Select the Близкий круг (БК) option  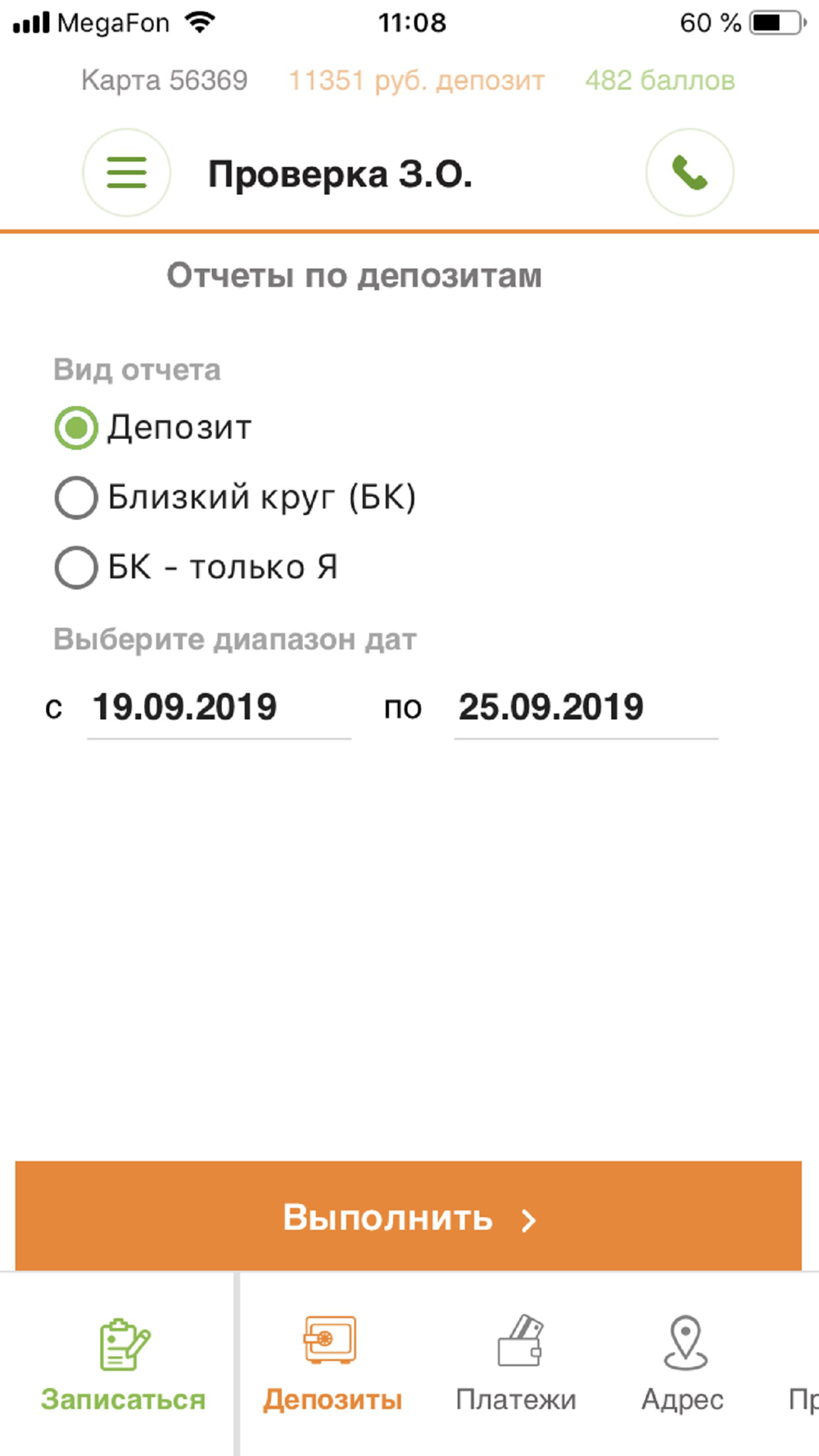(x=236, y=497)
